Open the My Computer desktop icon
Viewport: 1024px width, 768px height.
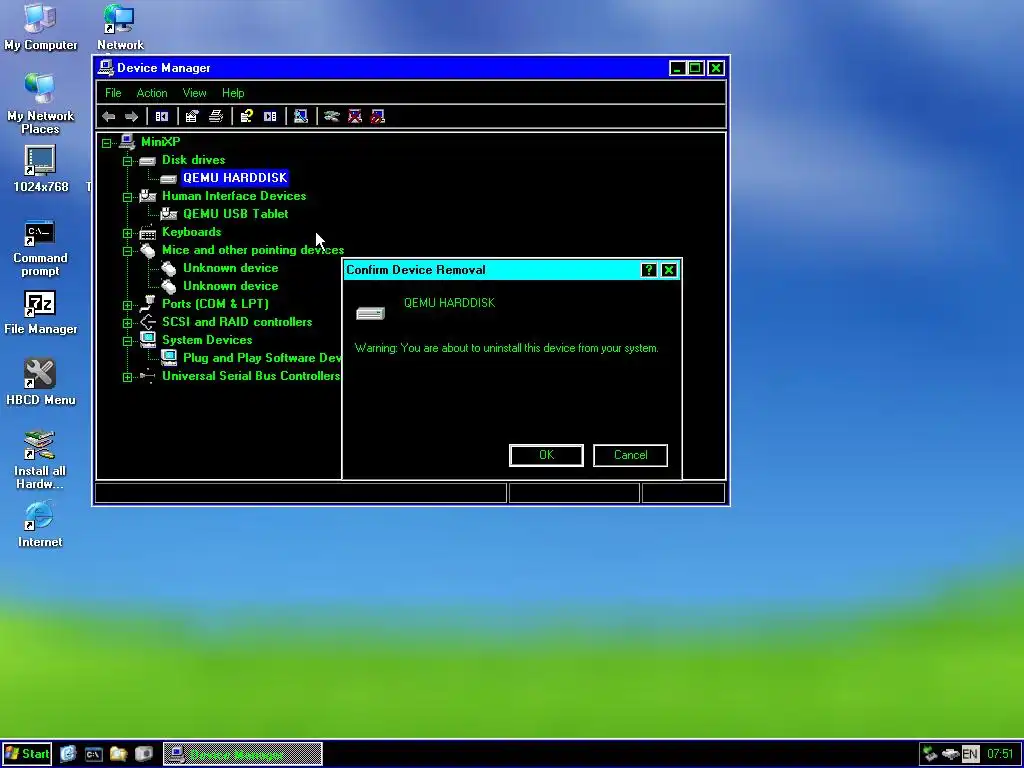point(40,27)
